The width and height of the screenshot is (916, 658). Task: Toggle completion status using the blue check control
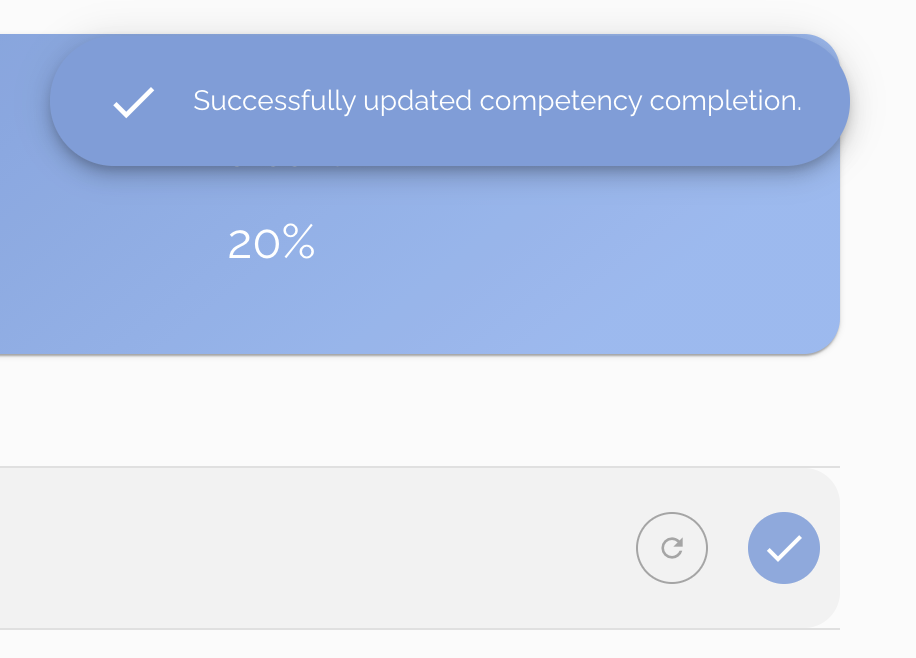(784, 548)
